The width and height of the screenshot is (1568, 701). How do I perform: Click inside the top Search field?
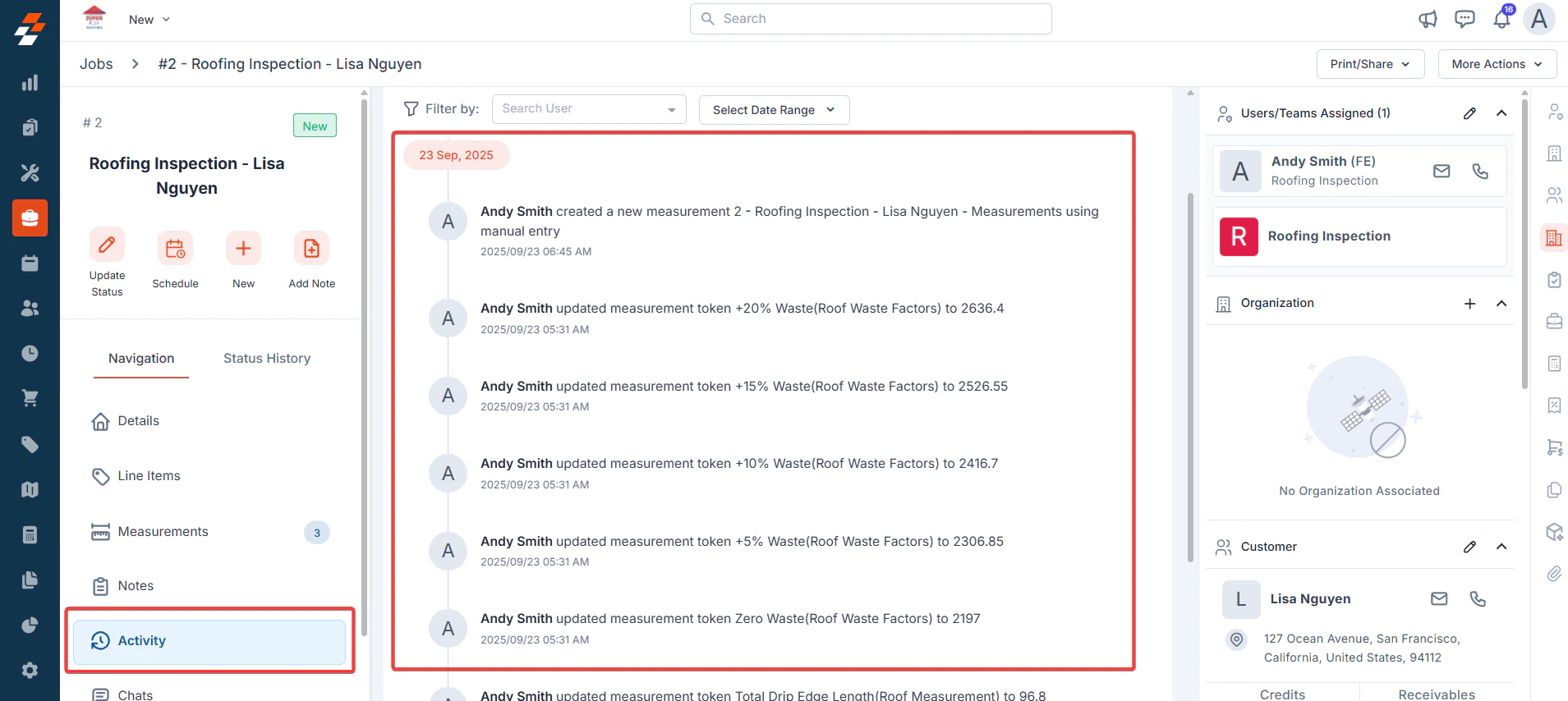coord(871,19)
